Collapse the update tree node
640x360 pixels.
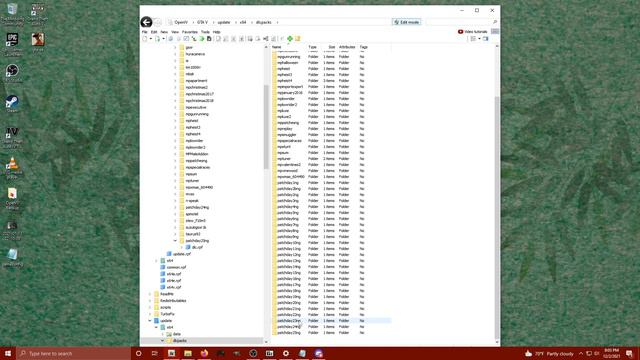tap(150, 321)
